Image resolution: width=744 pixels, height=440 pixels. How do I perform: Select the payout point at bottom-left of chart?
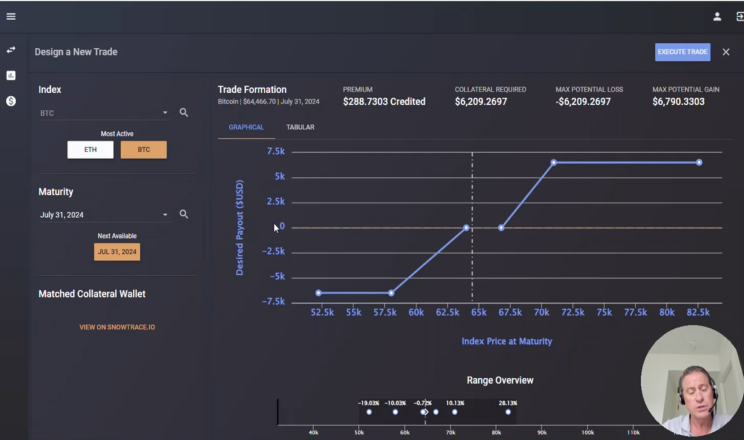tap(318, 293)
